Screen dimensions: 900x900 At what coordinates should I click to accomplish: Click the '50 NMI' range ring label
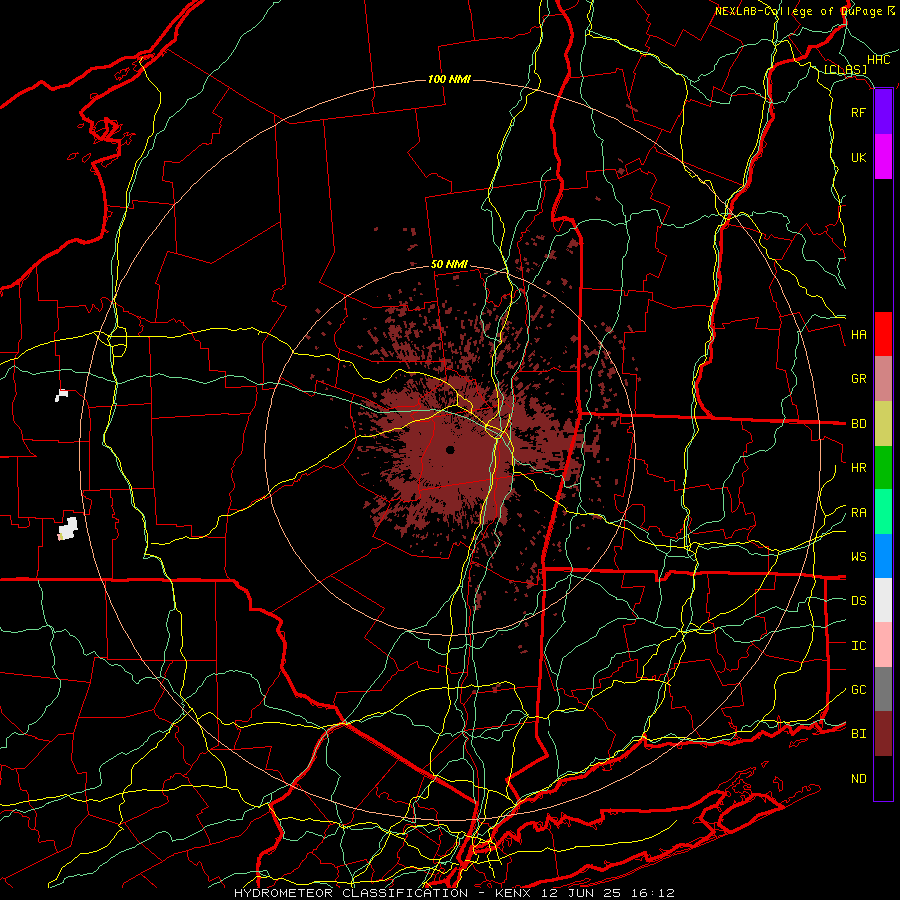click(449, 264)
